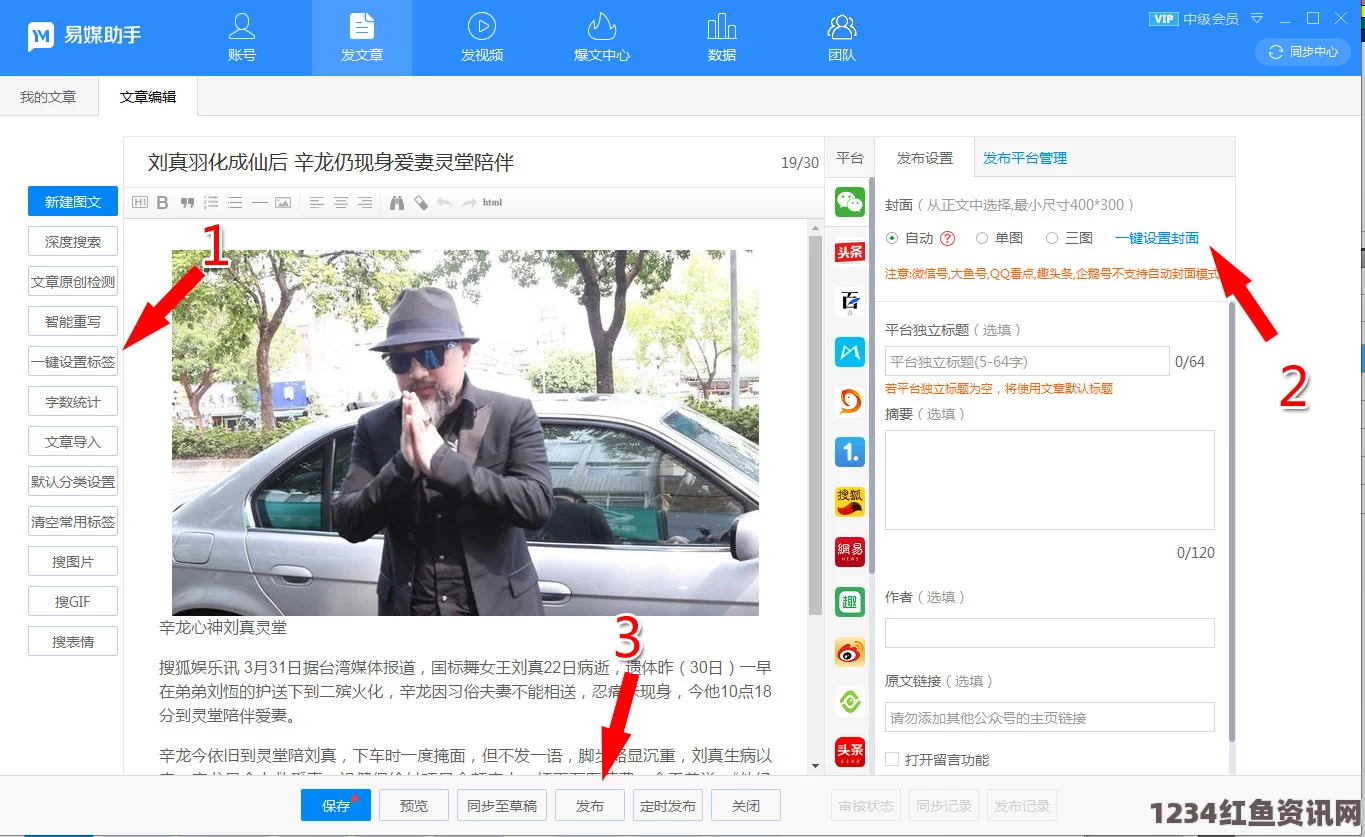Click the 发布 publish button
This screenshot has height=837, width=1365.
(x=590, y=805)
